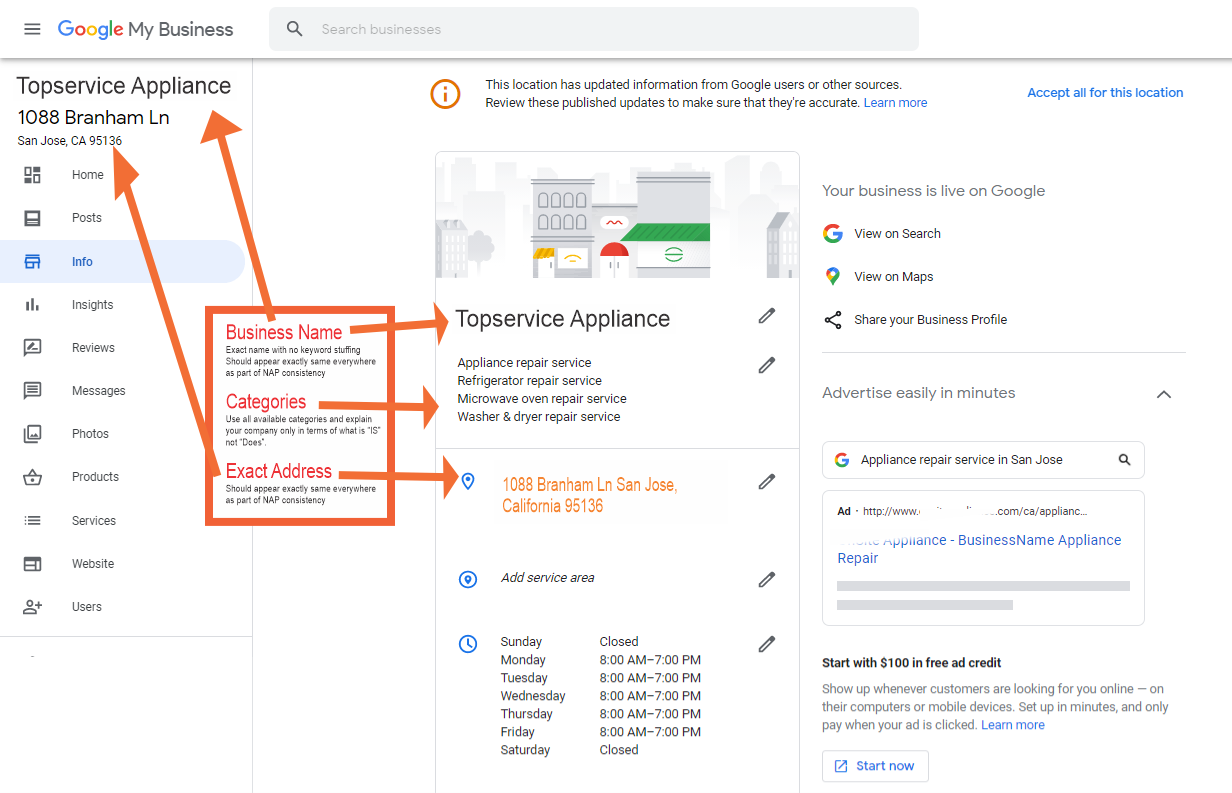Click Microwave oven repair service category

click(542, 399)
